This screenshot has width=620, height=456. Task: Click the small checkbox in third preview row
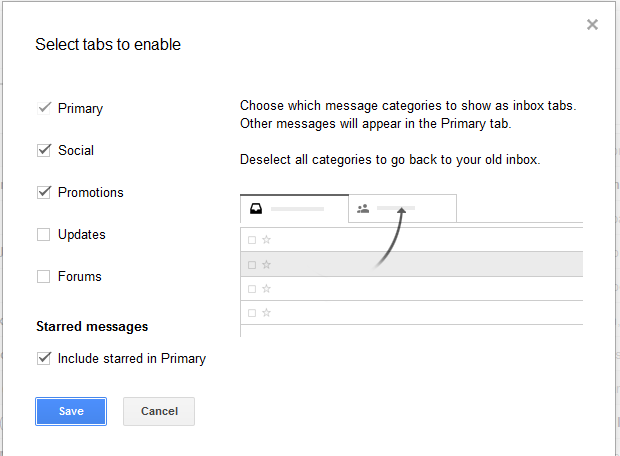tap(252, 290)
